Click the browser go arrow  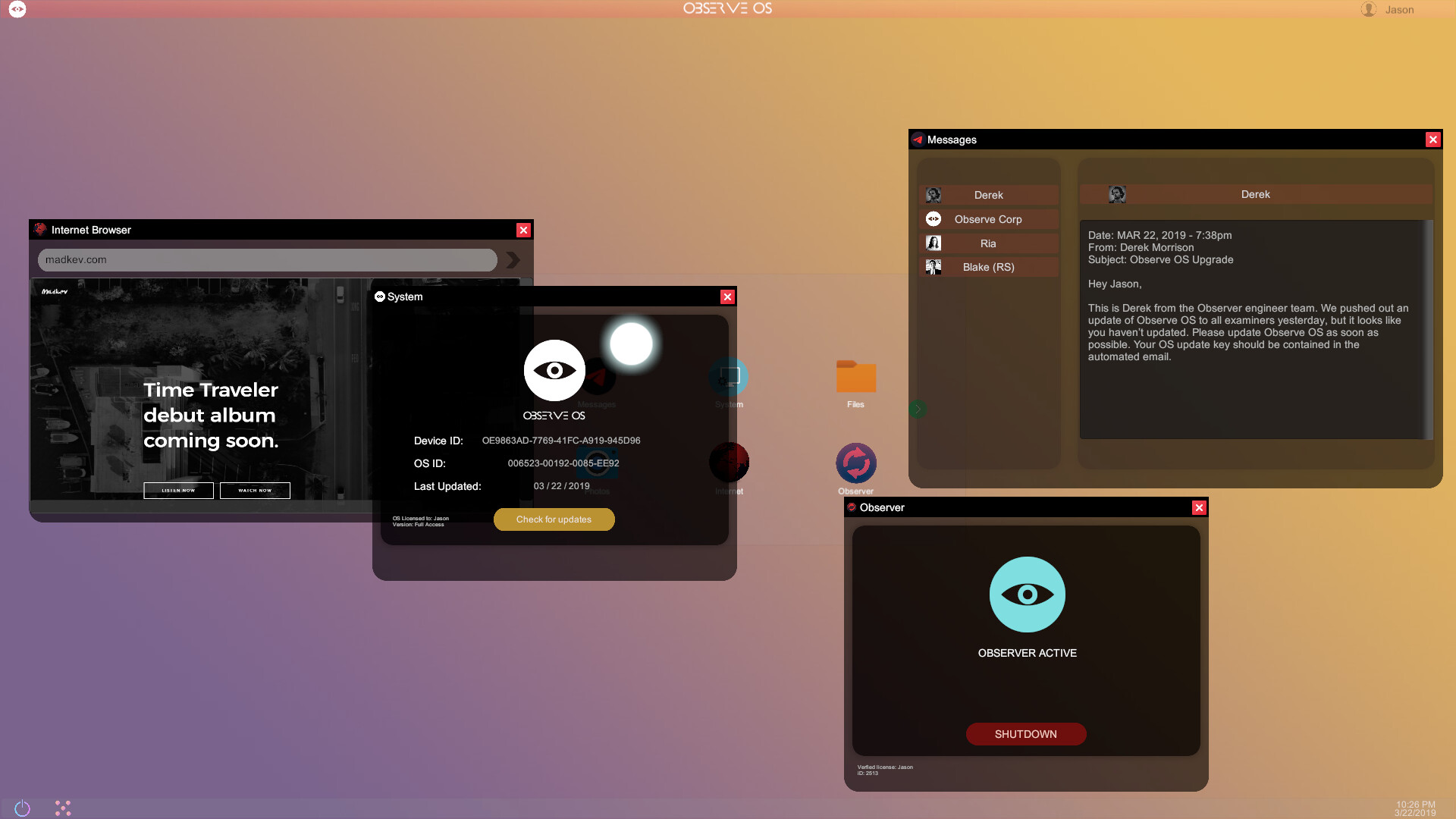[513, 260]
